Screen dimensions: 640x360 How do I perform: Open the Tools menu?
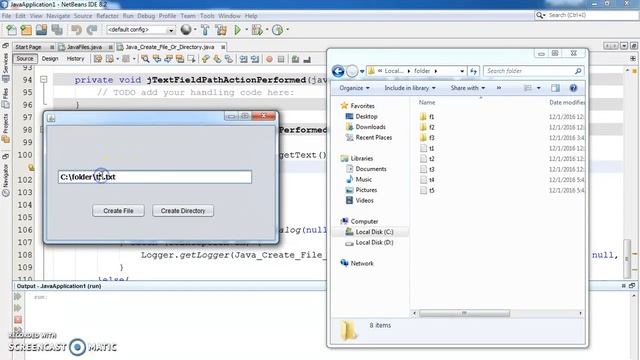pos(207,16)
